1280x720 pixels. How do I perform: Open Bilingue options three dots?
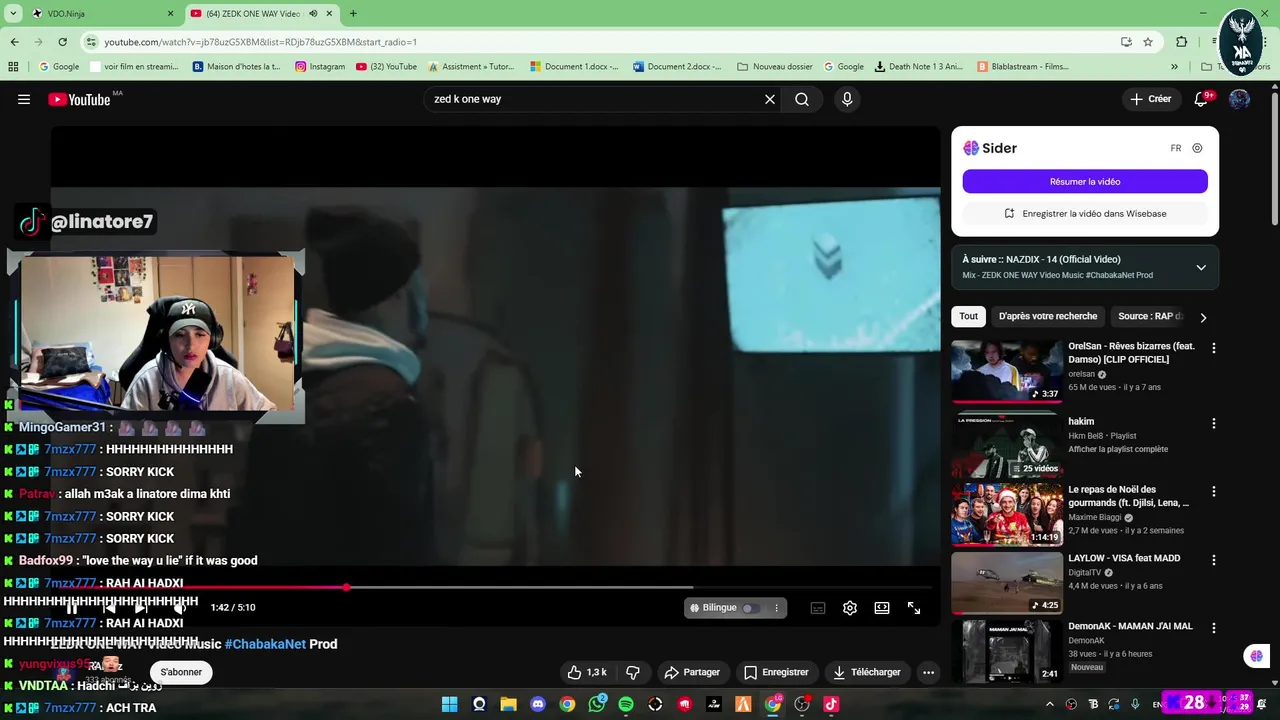click(776, 608)
